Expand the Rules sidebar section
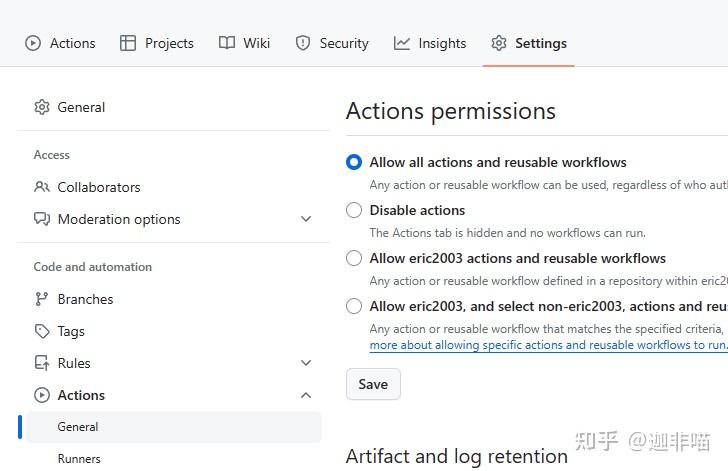 pyautogui.click(x=306, y=363)
